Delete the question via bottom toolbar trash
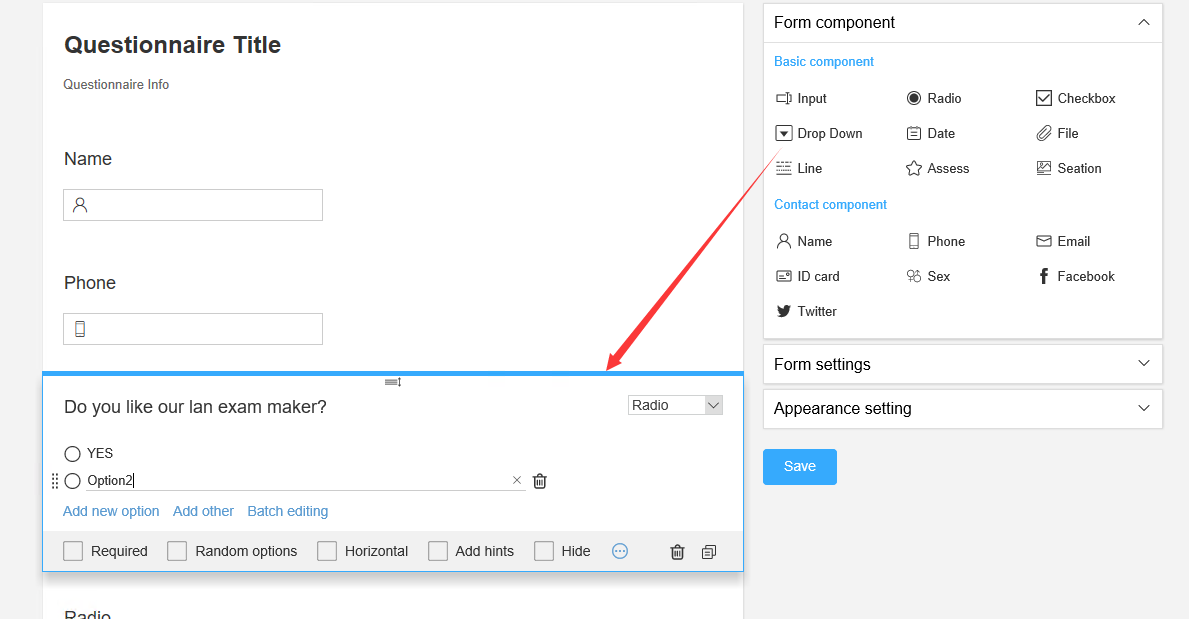Image resolution: width=1189 pixels, height=619 pixels. click(677, 552)
